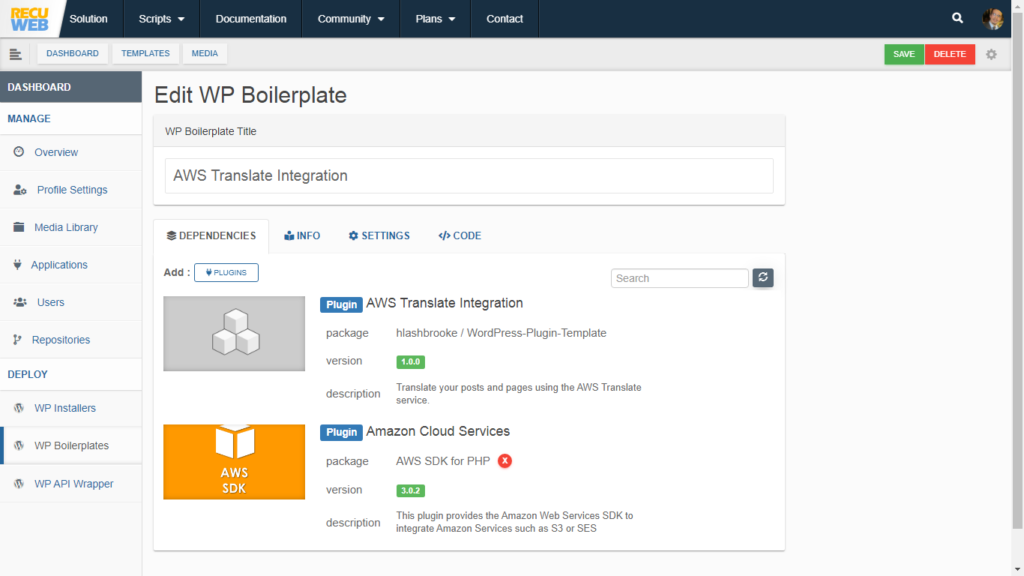This screenshot has height=576, width=1024.
Task: Click the RecuWeb logo
Action: pyautogui.click(x=29, y=18)
